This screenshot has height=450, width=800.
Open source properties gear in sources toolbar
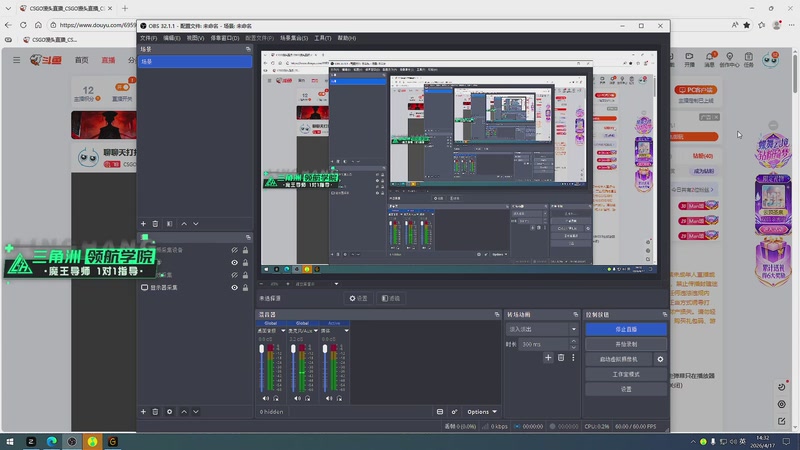pyautogui.click(x=169, y=412)
